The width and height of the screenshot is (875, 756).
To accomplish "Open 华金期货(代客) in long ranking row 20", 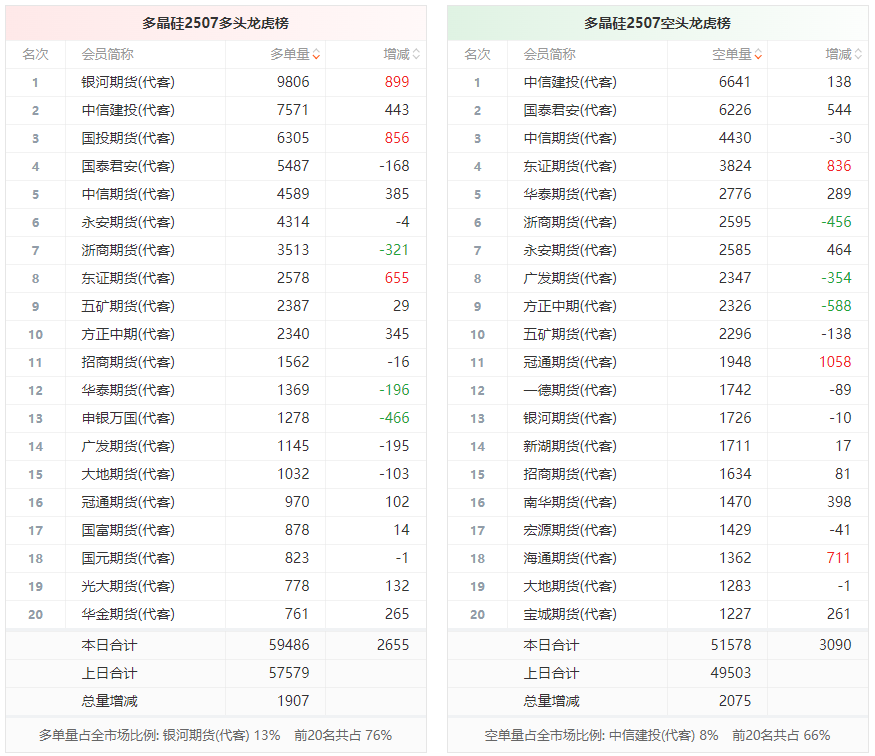I will click(128, 614).
